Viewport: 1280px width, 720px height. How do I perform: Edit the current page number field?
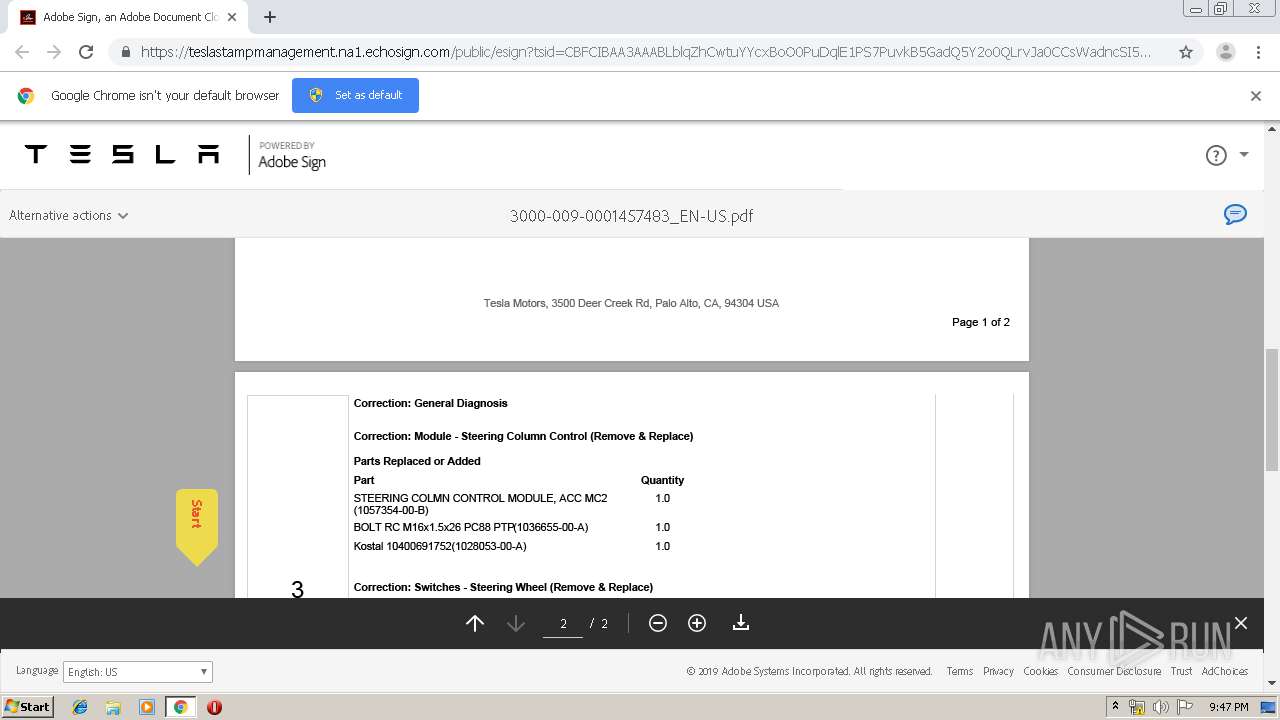point(563,623)
